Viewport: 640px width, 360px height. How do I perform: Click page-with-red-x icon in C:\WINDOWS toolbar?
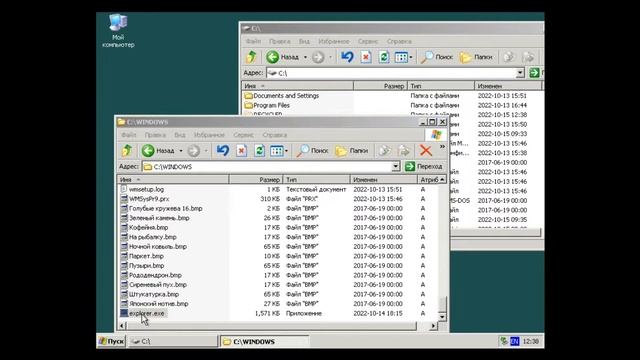coord(241,151)
